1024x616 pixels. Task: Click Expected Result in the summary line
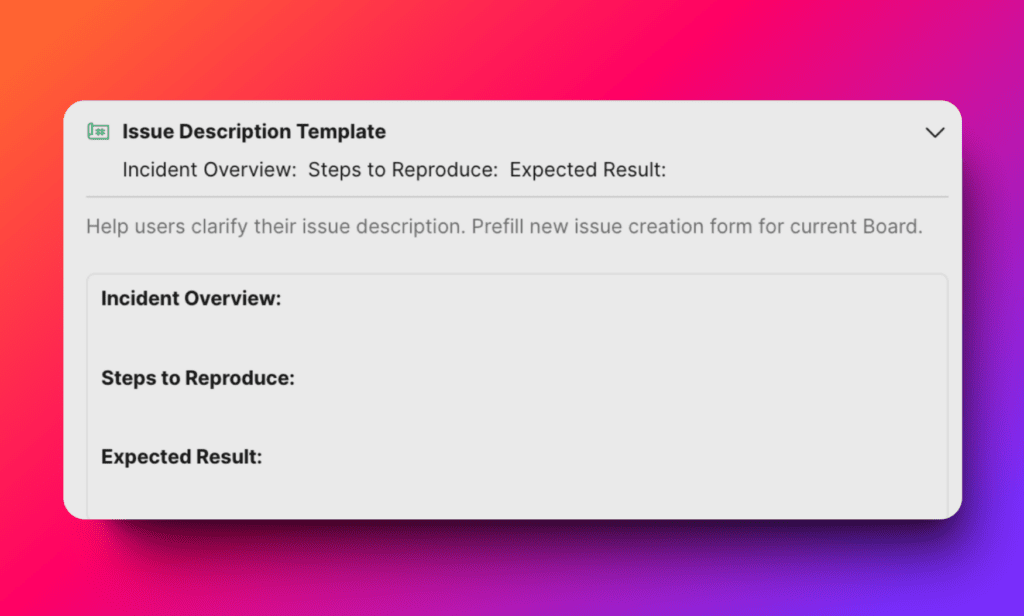coord(587,170)
